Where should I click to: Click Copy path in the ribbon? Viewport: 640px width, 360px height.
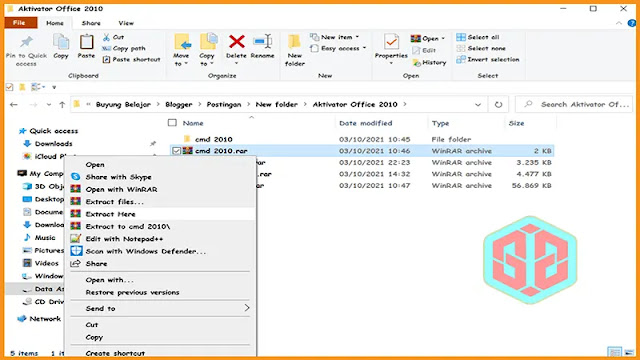click(x=124, y=48)
